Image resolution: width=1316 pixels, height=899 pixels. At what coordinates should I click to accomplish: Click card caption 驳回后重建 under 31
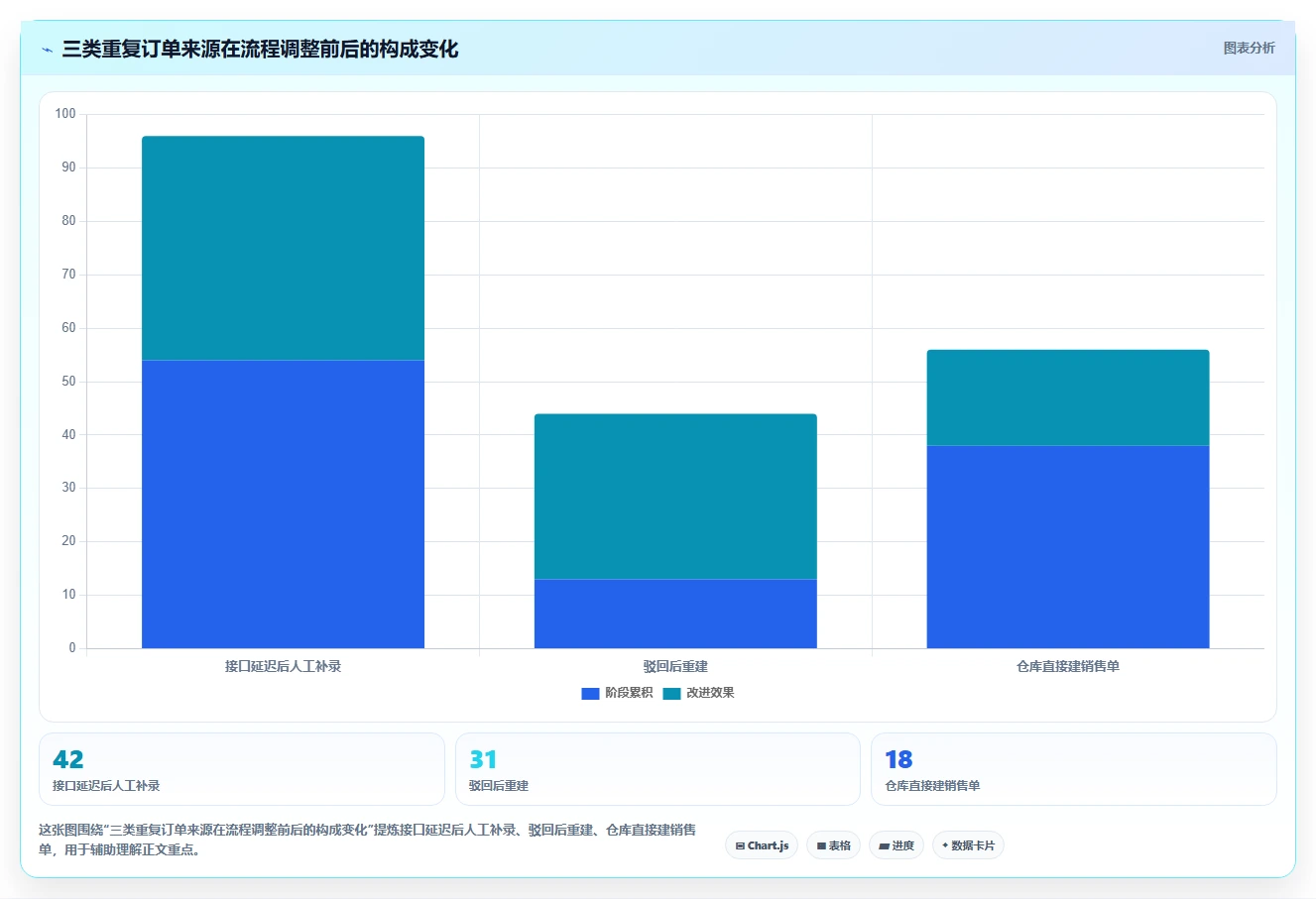[x=499, y=786]
